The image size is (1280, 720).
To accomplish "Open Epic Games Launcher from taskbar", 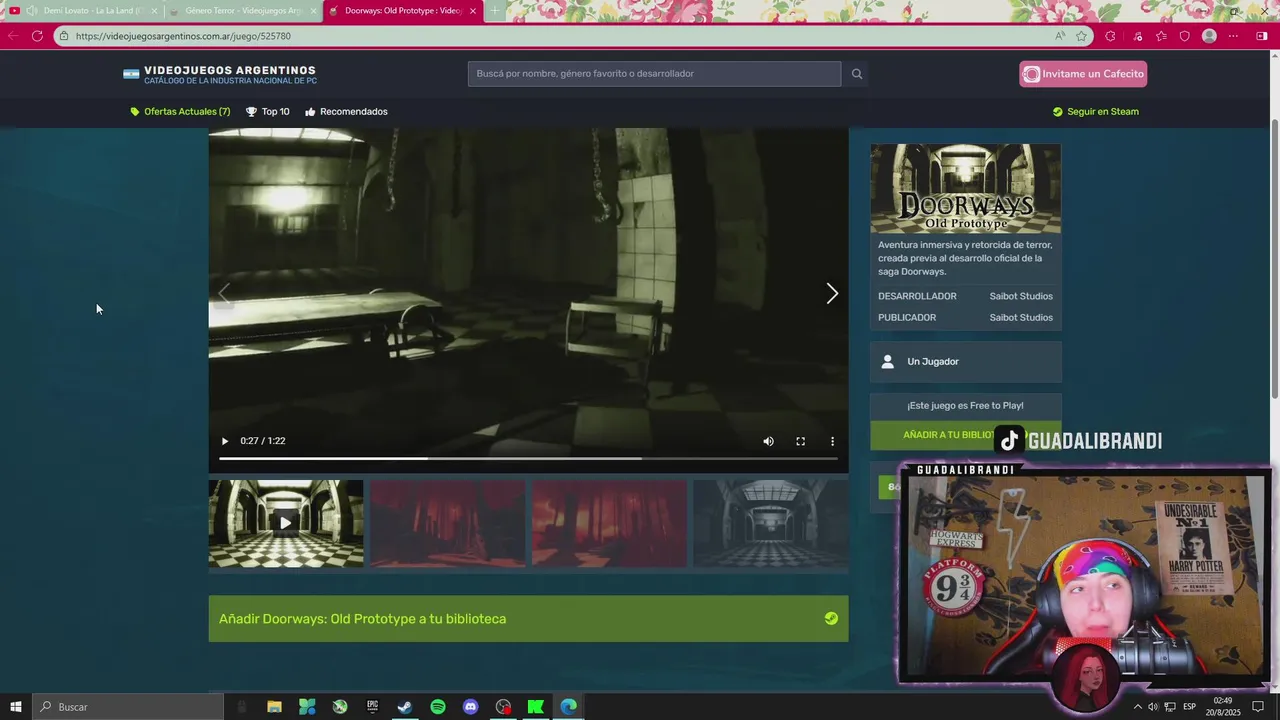I will pyautogui.click(x=372, y=707).
